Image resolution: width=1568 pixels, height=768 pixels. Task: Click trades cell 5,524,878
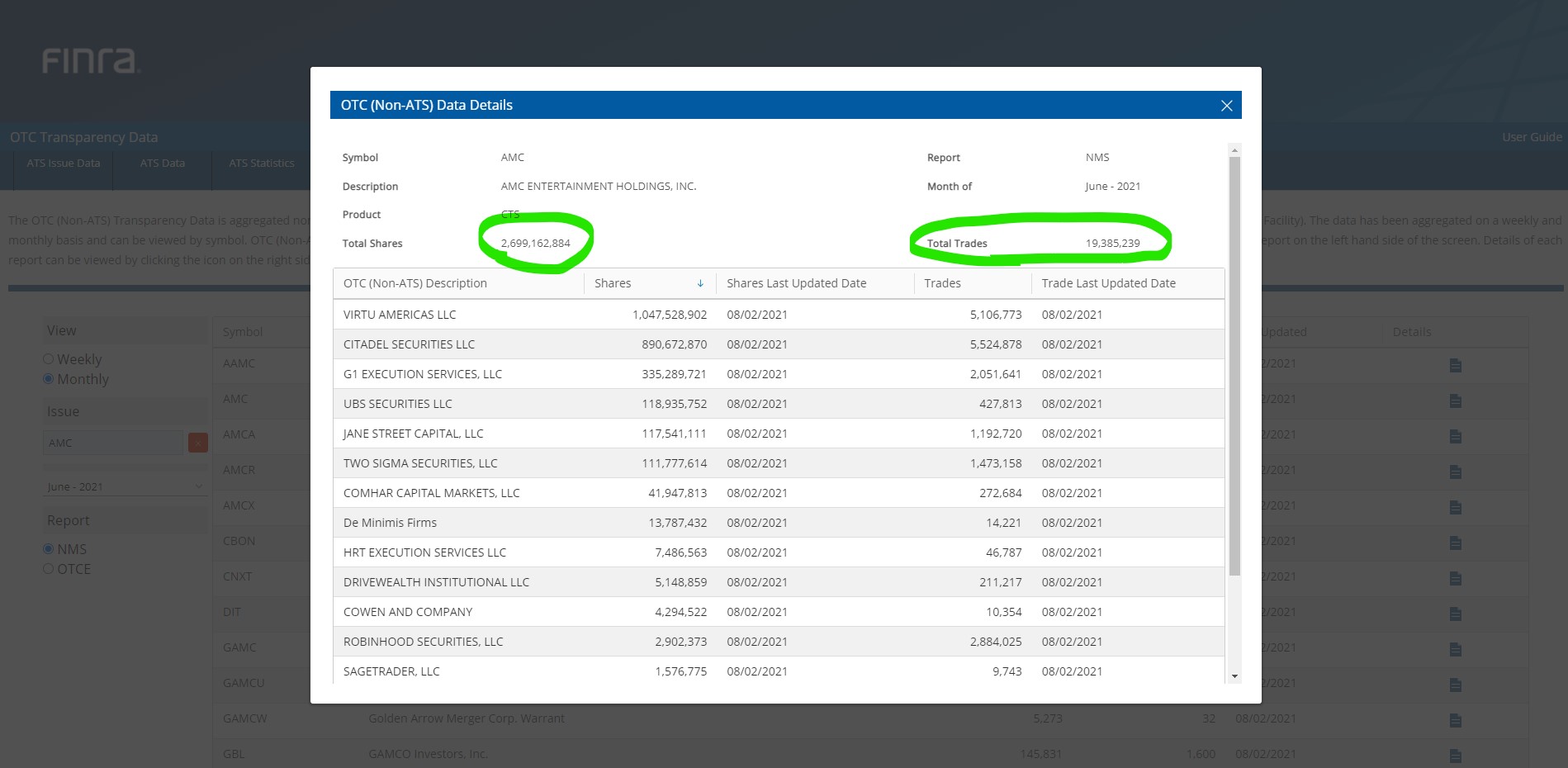pyautogui.click(x=996, y=344)
